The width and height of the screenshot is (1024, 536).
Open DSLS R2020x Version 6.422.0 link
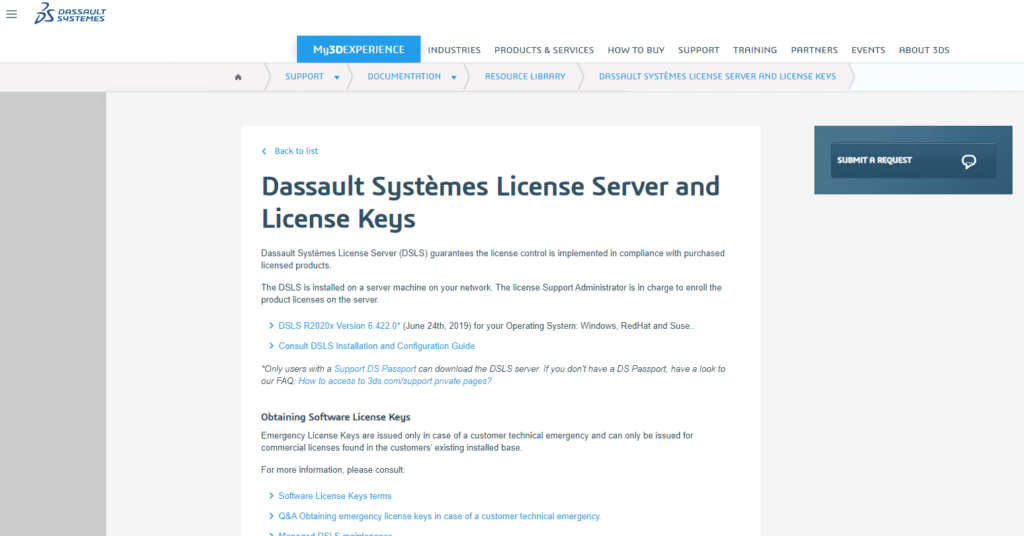click(339, 326)
